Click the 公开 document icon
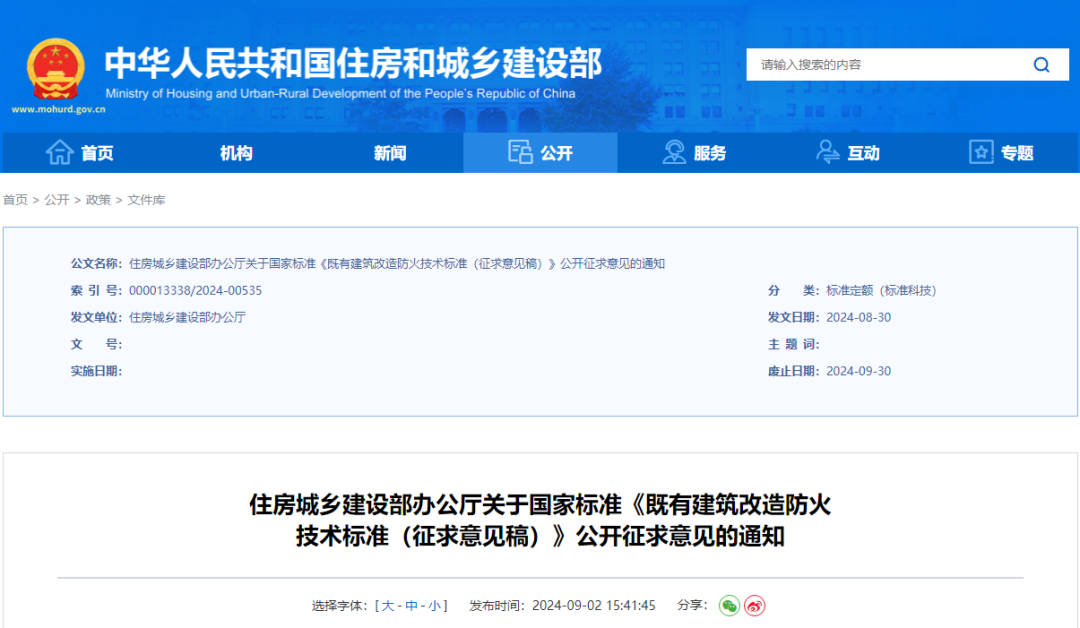 coord(520,152)
